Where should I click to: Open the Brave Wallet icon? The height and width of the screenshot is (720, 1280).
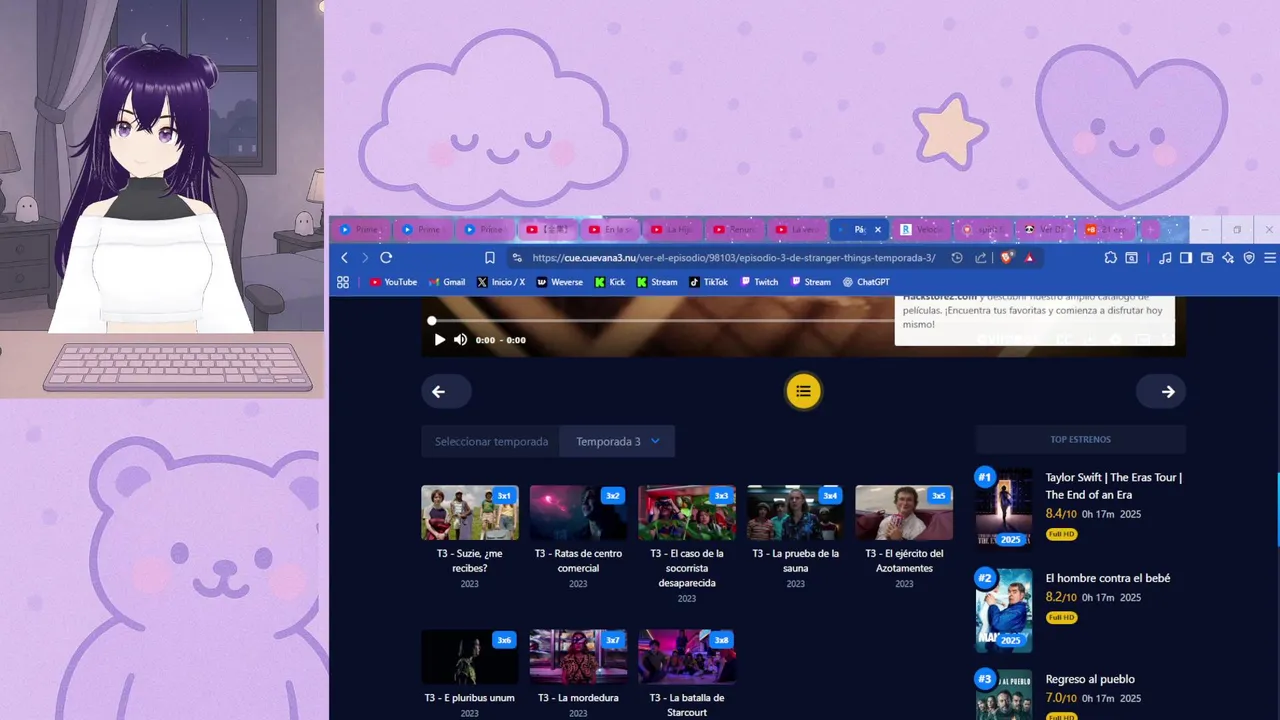(1207, 258)
